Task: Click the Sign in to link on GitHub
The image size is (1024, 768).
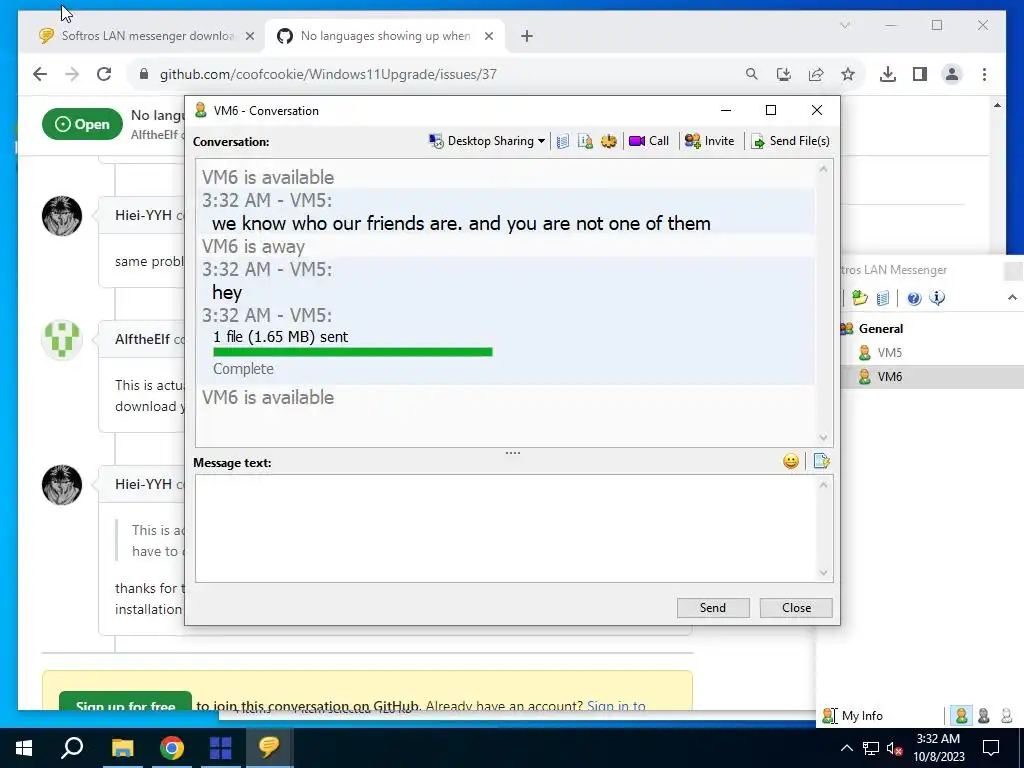Action: click(x=616, y=706)
